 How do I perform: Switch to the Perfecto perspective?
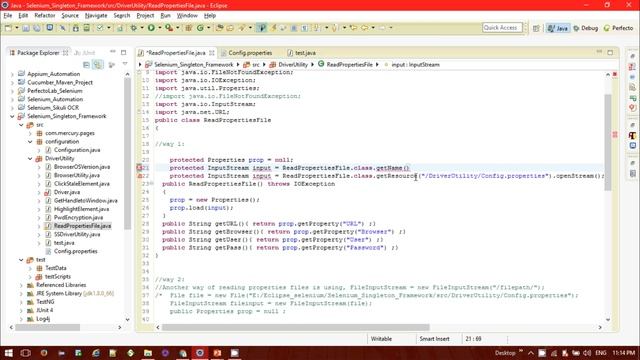click(618, 28)
